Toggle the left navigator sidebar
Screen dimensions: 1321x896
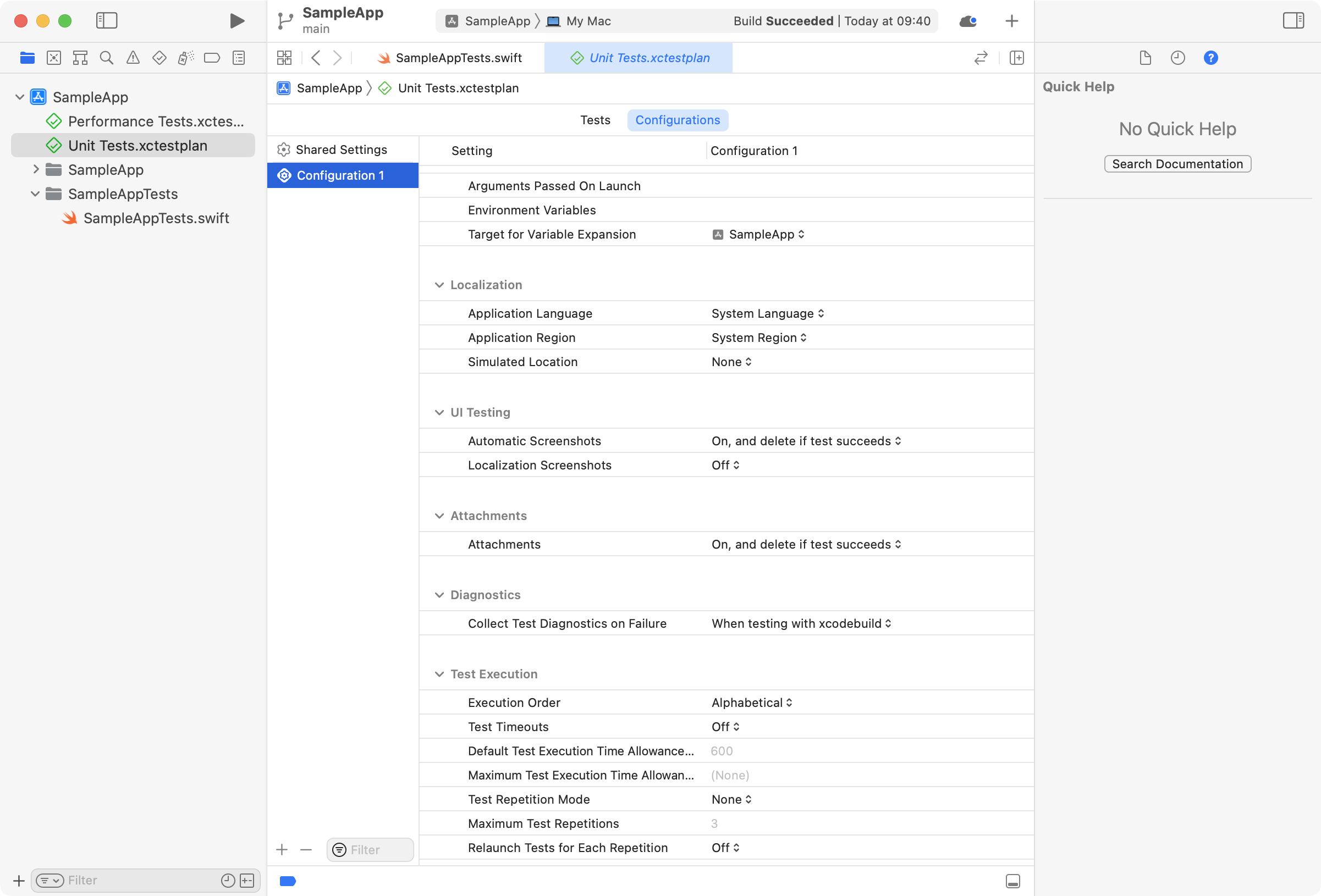pyautogui.click(x=106, y=21)
